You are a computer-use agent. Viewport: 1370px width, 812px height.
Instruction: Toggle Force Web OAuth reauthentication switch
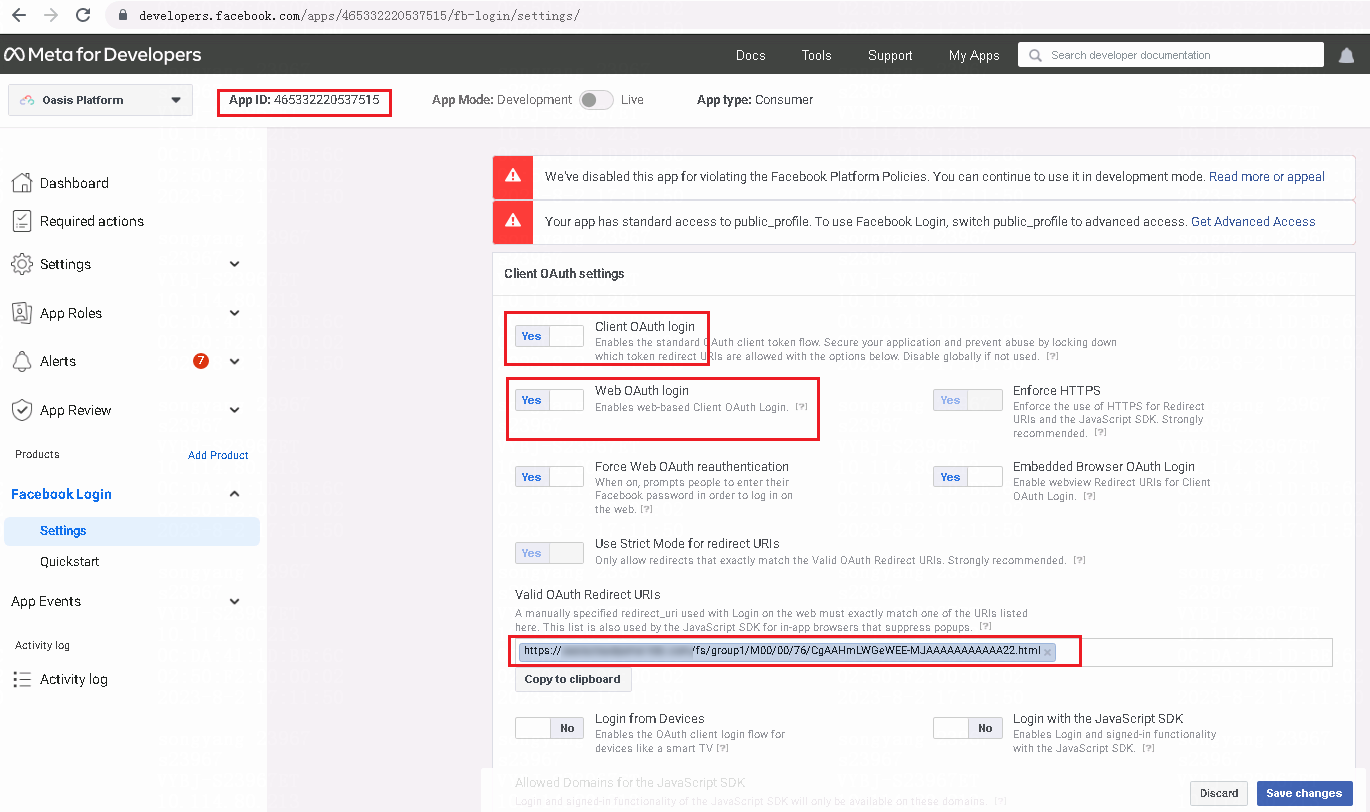point(549,477)
